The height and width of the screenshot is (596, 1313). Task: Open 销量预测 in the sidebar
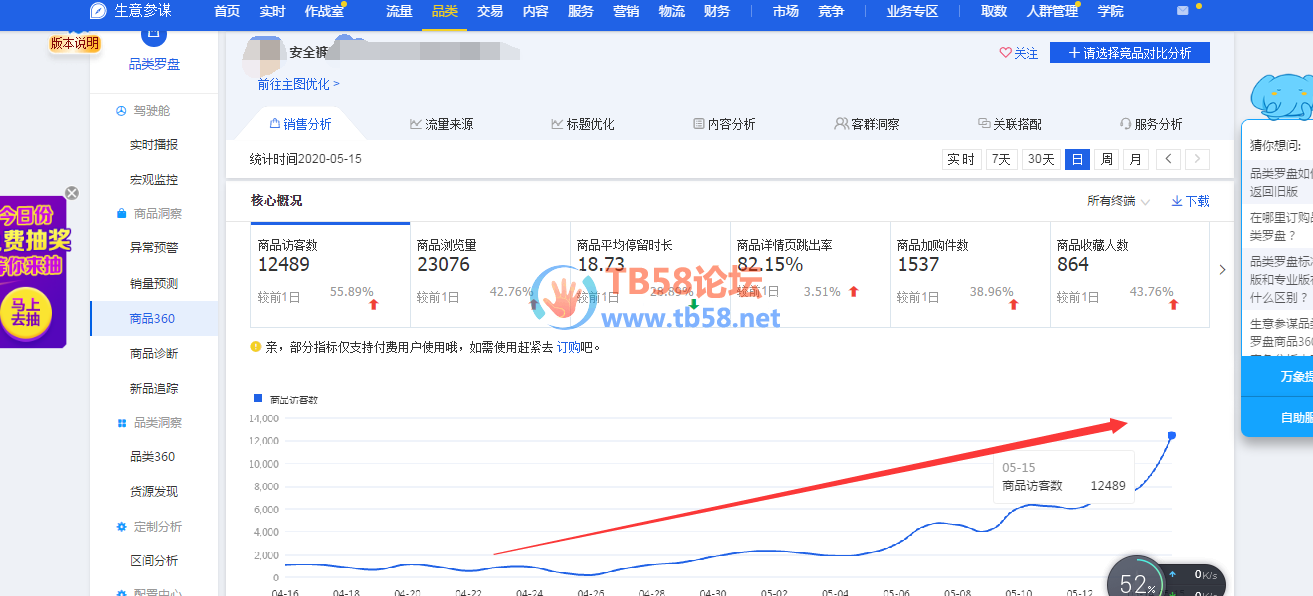click(x=154, y=284)
